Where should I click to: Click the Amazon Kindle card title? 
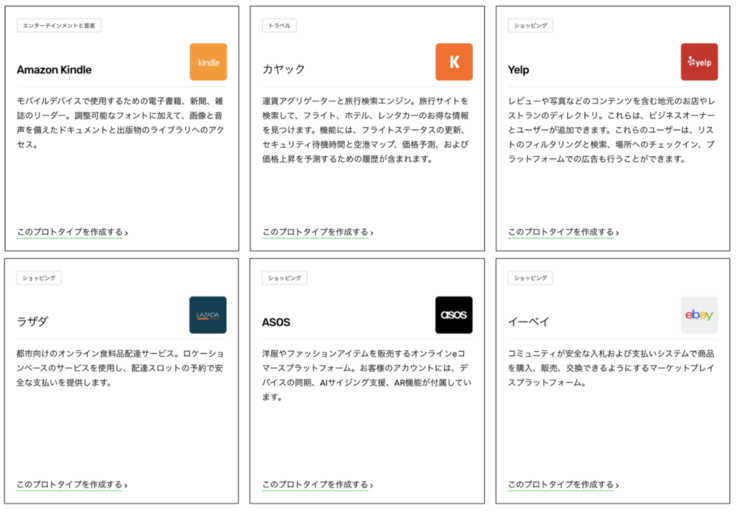(62, 69)
